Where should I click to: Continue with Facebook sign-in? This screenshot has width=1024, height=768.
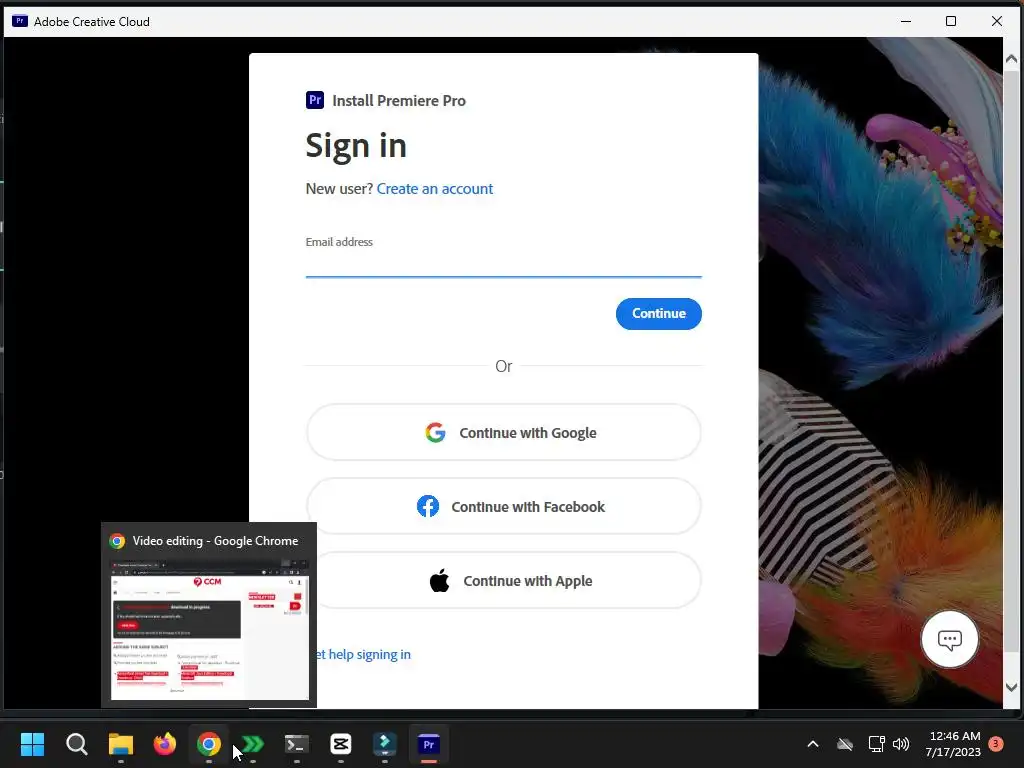click(504, 506)
